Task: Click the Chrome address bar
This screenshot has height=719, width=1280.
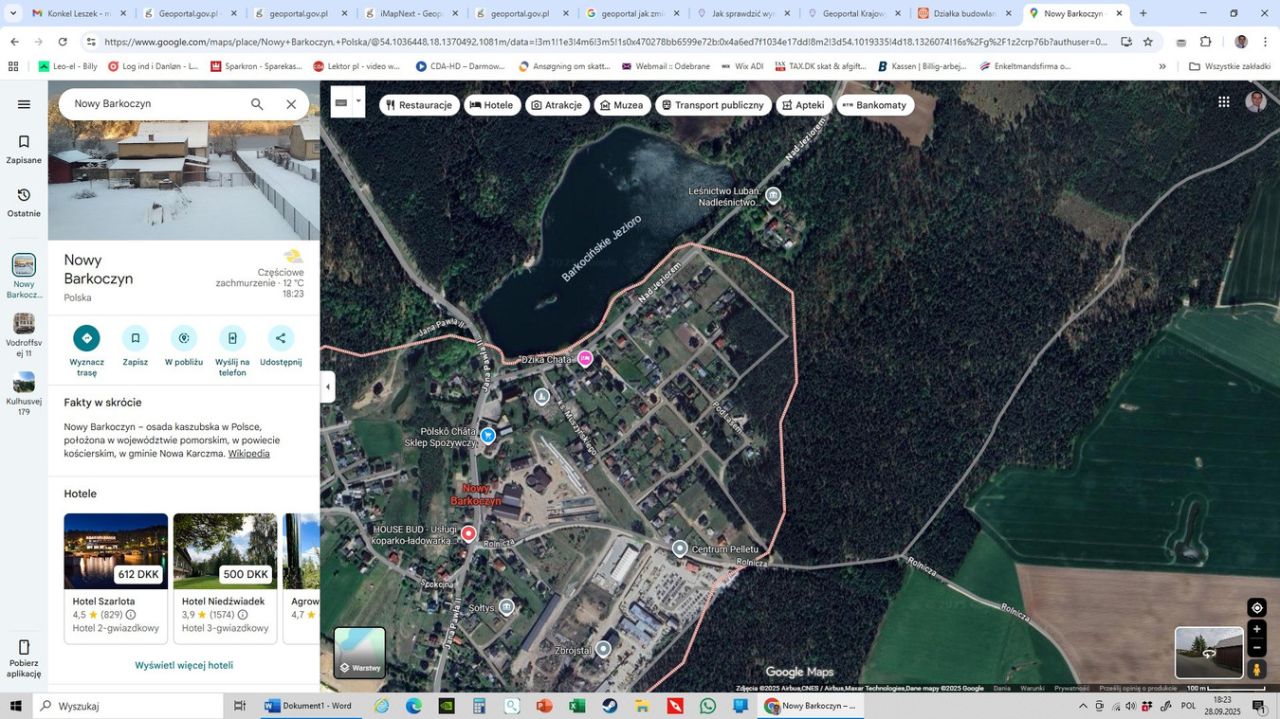Action: tap(605, 42)
